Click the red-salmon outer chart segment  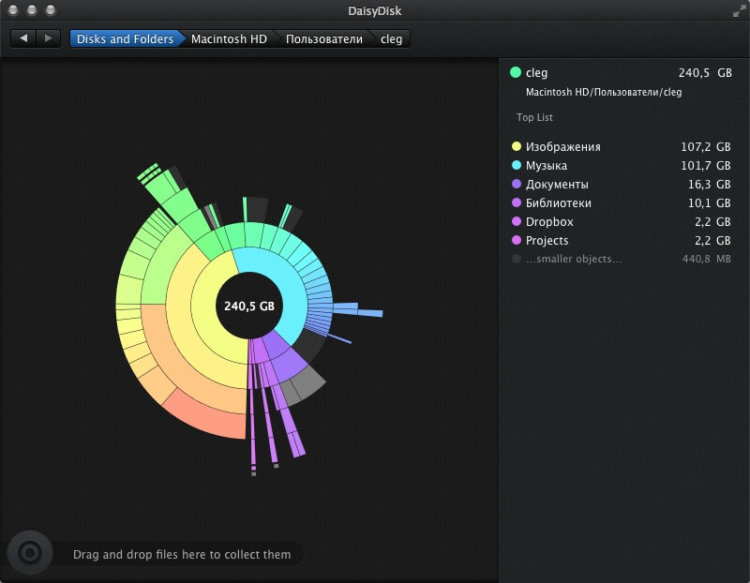tap(208, 416)
